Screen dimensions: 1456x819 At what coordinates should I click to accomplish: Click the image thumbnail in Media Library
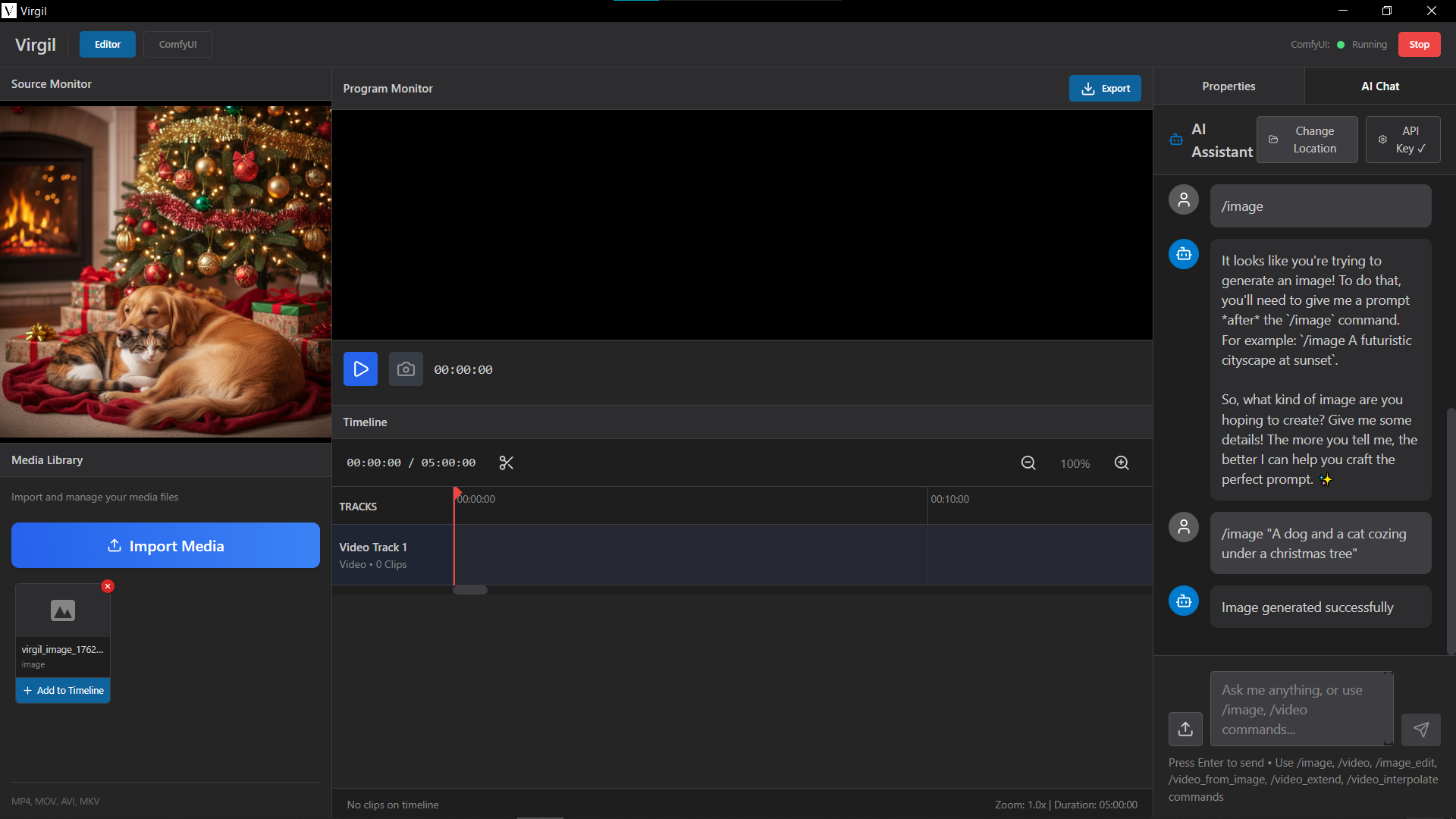tap(63, 610)
